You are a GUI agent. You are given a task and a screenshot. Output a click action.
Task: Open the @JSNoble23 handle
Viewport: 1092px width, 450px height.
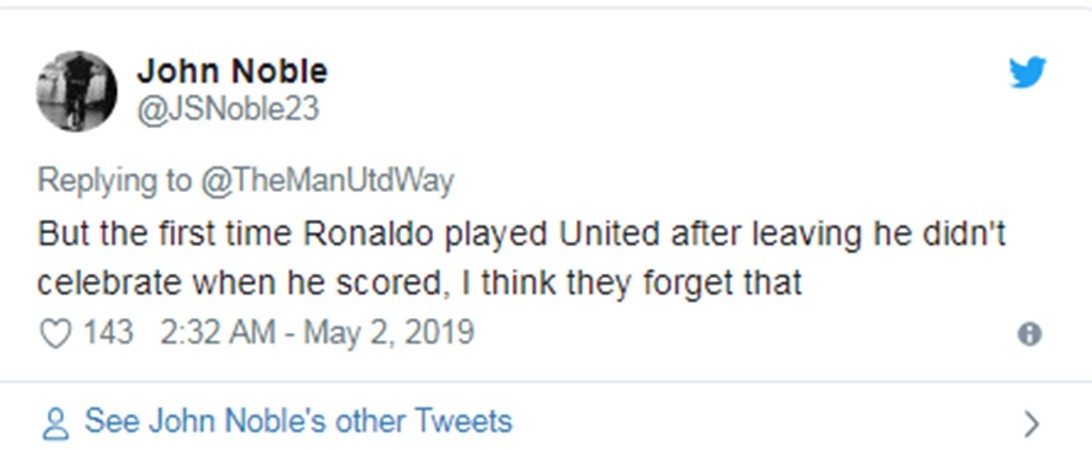point(227,108)
